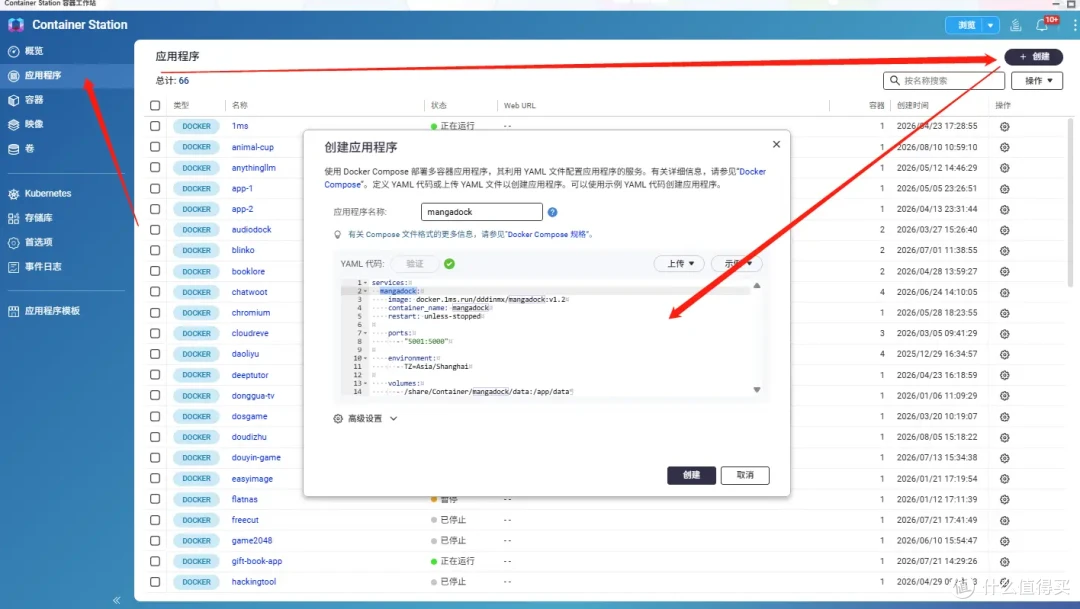Check the box for flatnas row

pyautogui.click(x=155, y=499)
